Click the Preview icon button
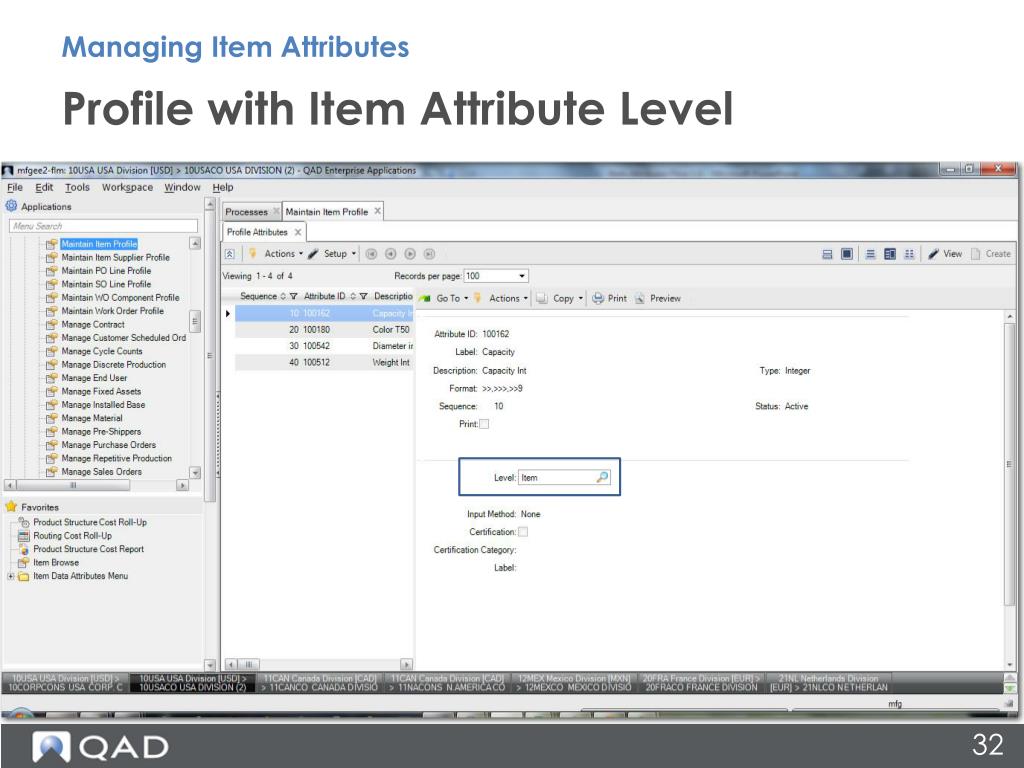This screenshot has height=768, width=1024. [x=658, y=298]
